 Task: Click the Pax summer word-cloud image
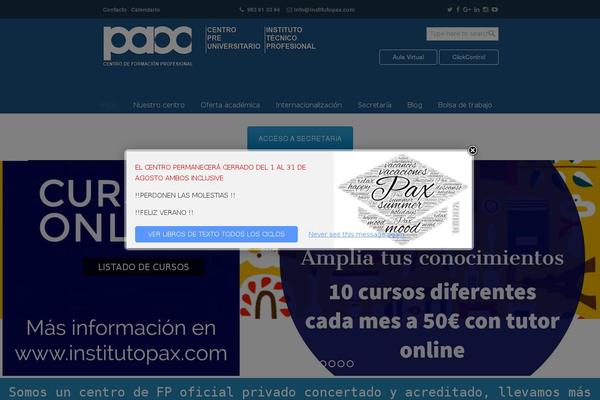(x=402, y=199)
